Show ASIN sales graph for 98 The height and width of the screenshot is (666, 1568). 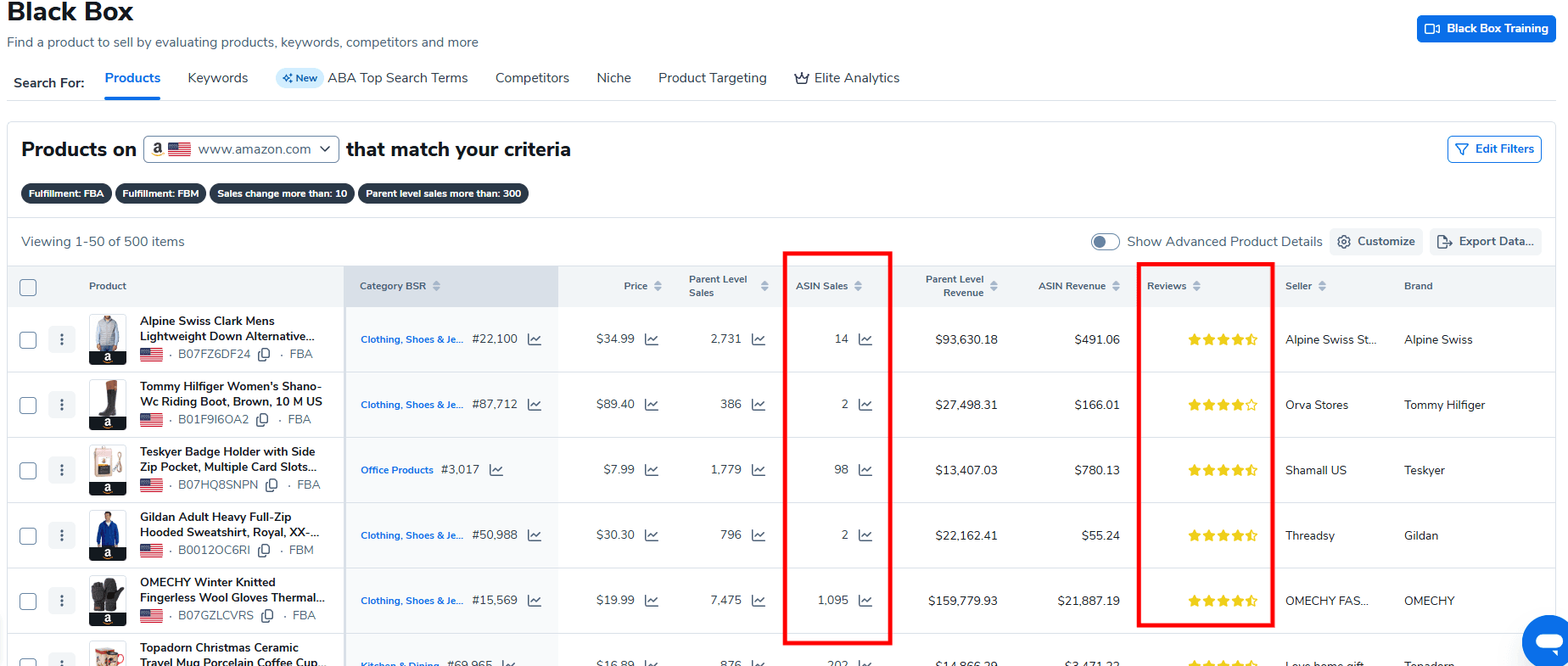coord(865,470)
